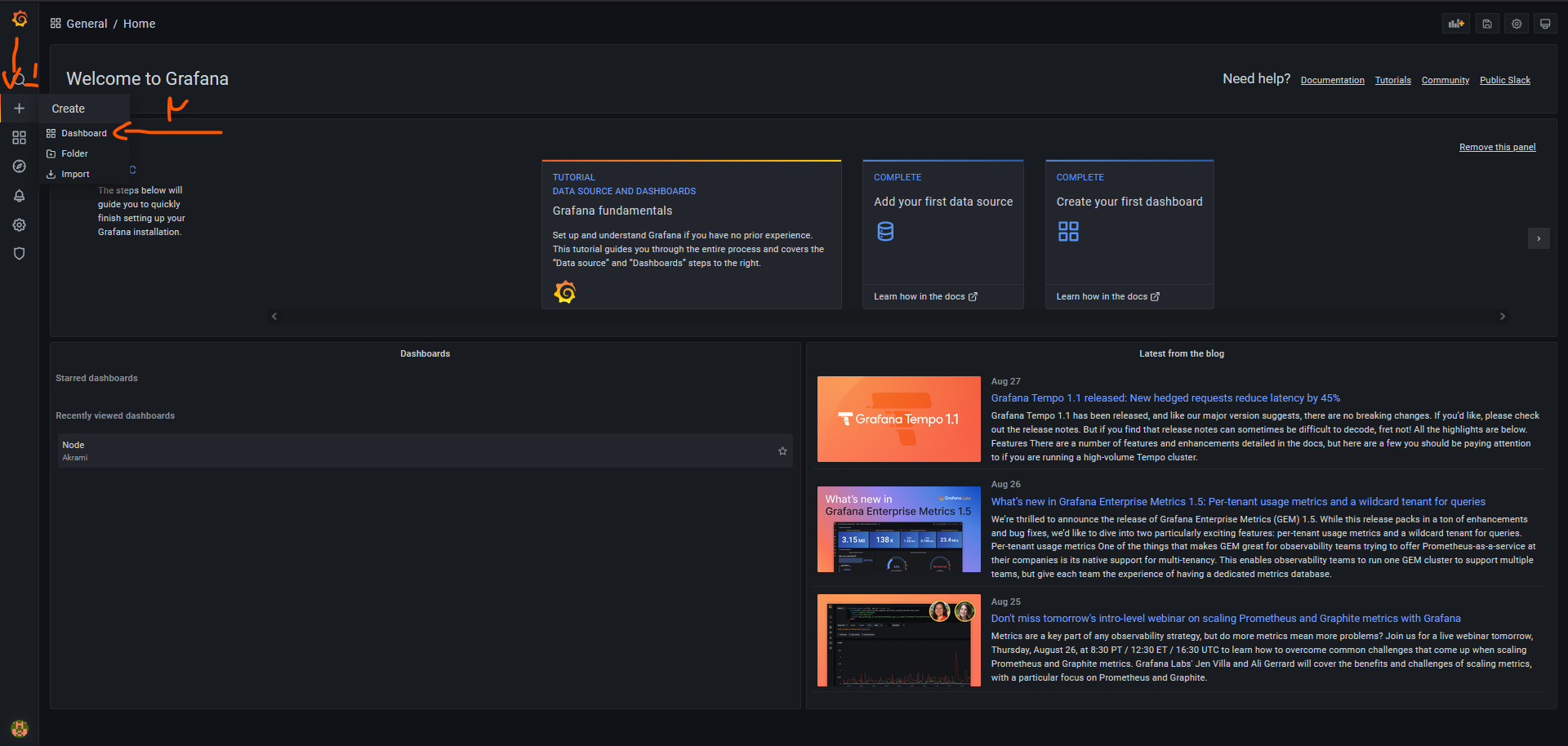
Task: Open Learn how in docs for first dashboard
Action: pyautogui.click(x=1107, y=297)
